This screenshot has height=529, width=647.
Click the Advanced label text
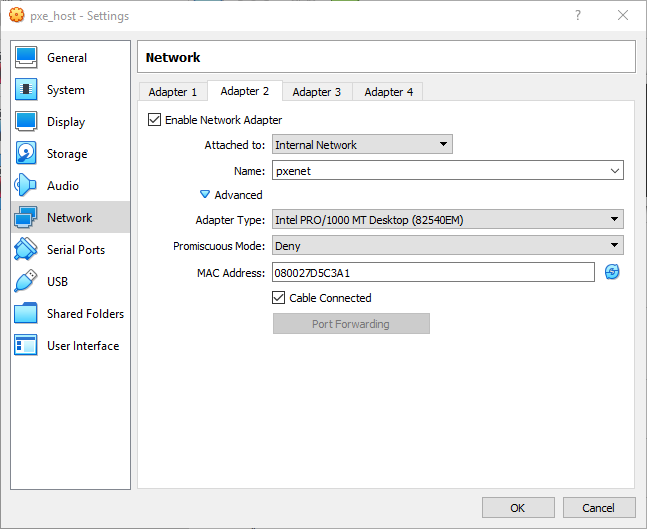coord(238,195)
